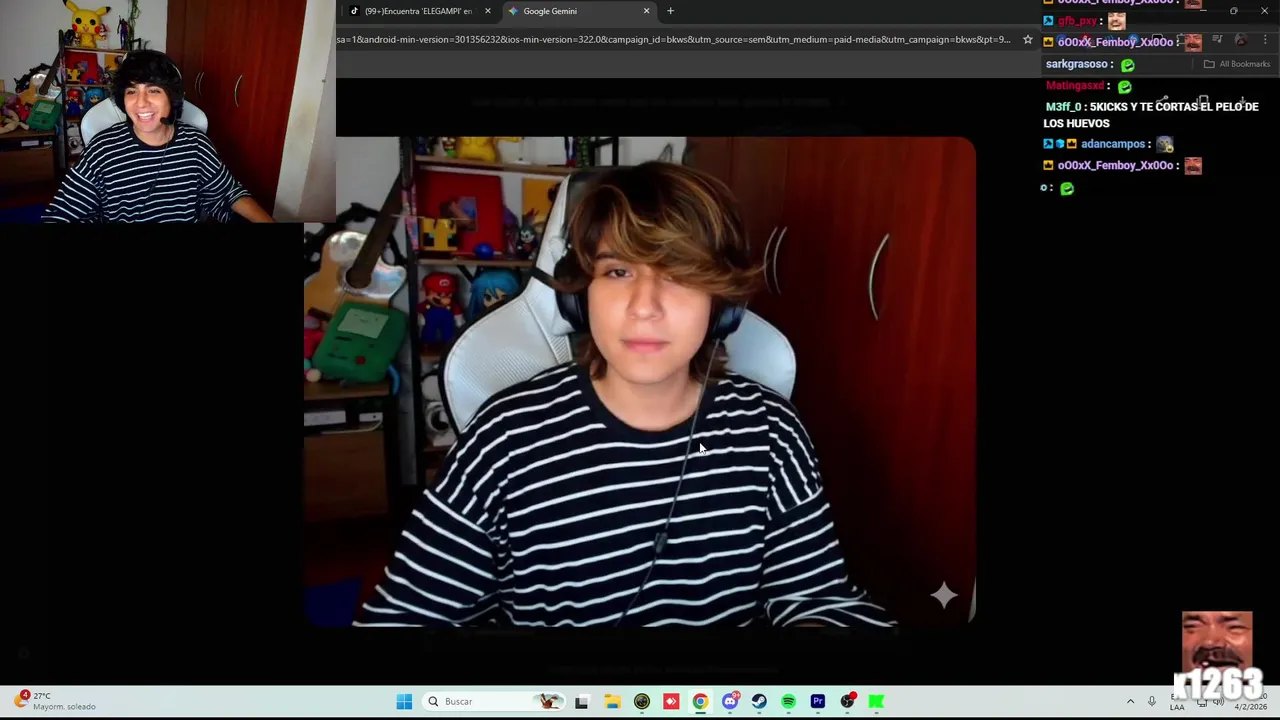Open the weather widget showing 27°C
1280x720 pixels.
point(55,701)
